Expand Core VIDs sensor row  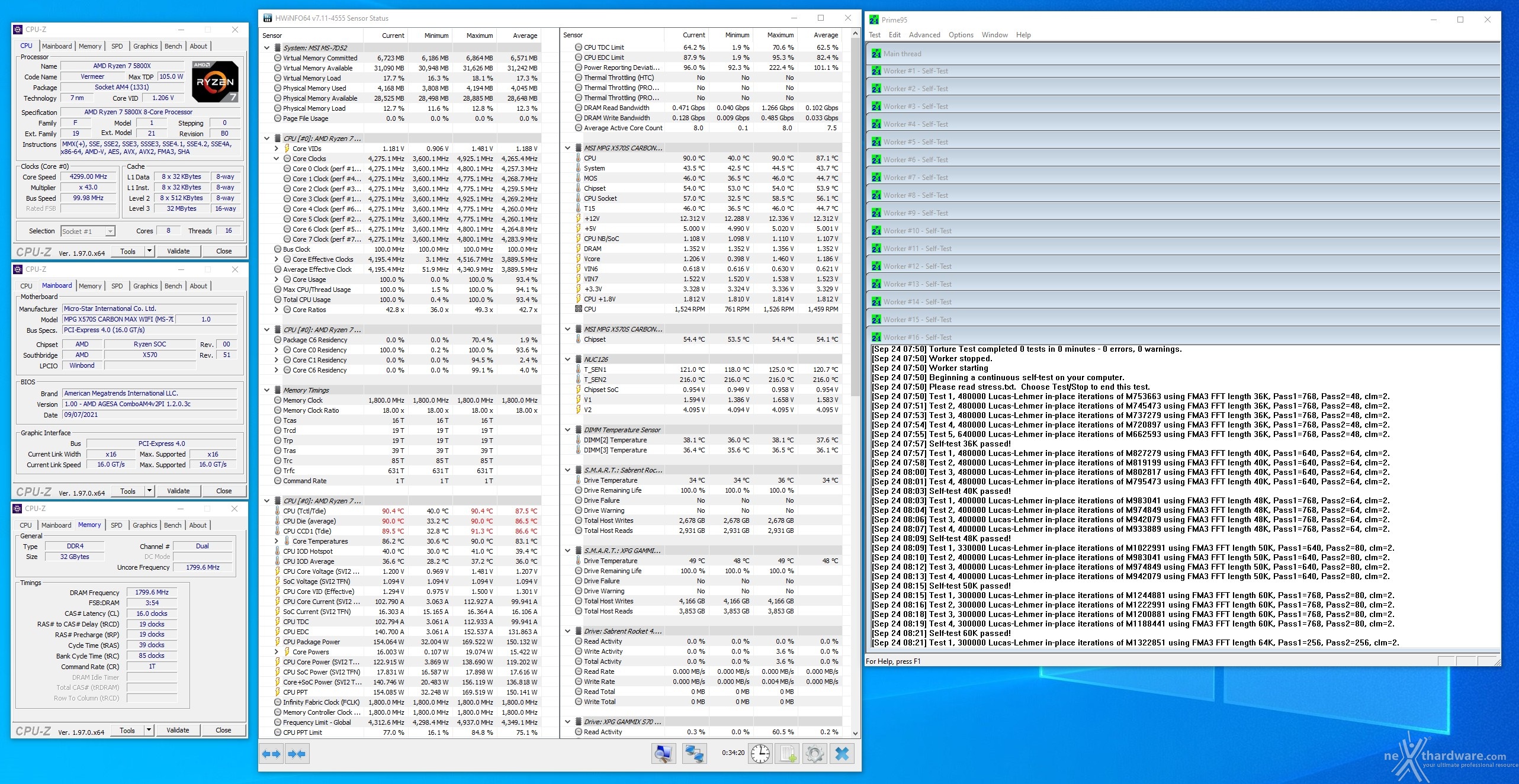coord(277,149)
